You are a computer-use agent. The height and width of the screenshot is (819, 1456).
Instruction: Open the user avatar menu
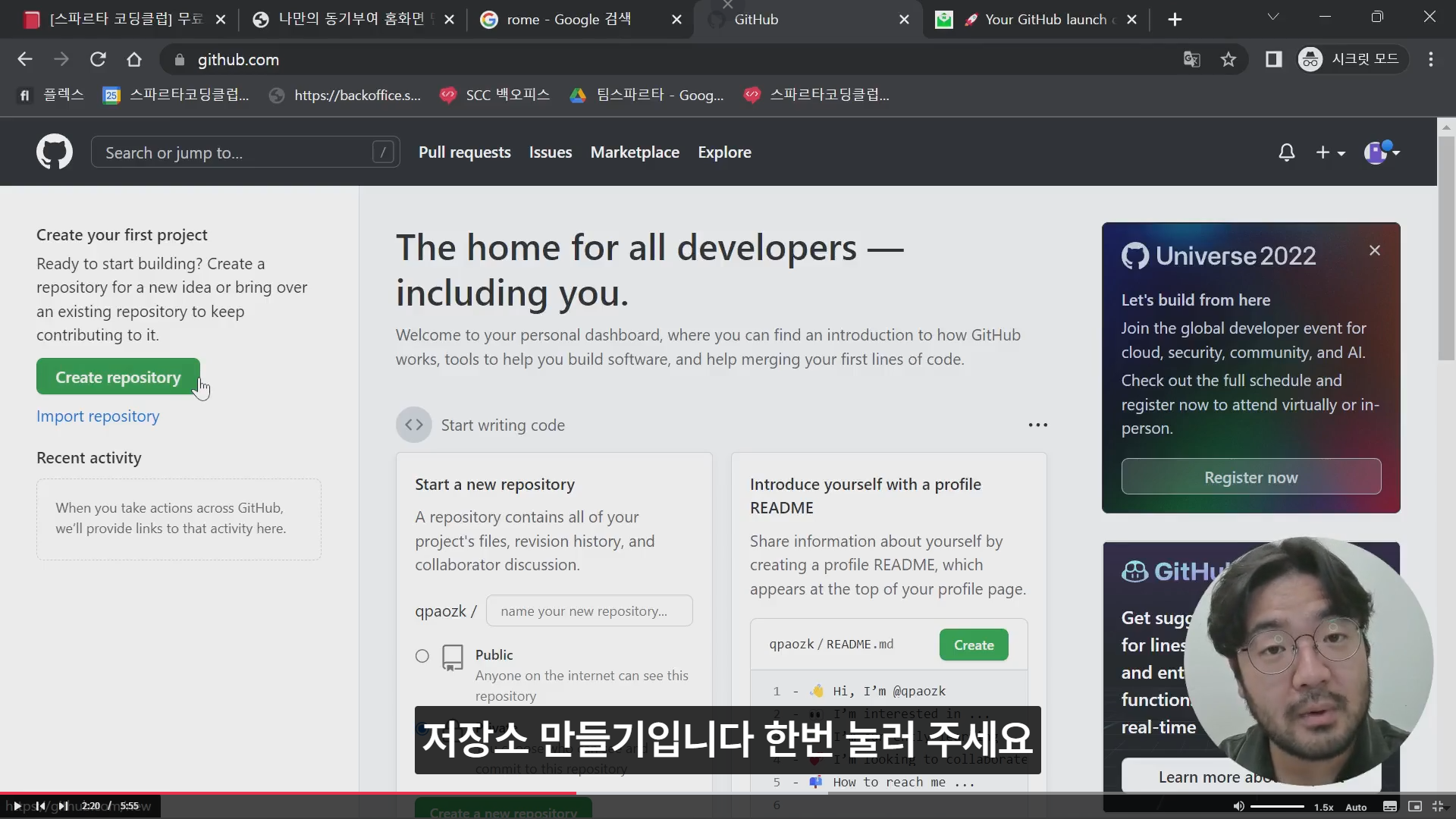[1381, 152]
